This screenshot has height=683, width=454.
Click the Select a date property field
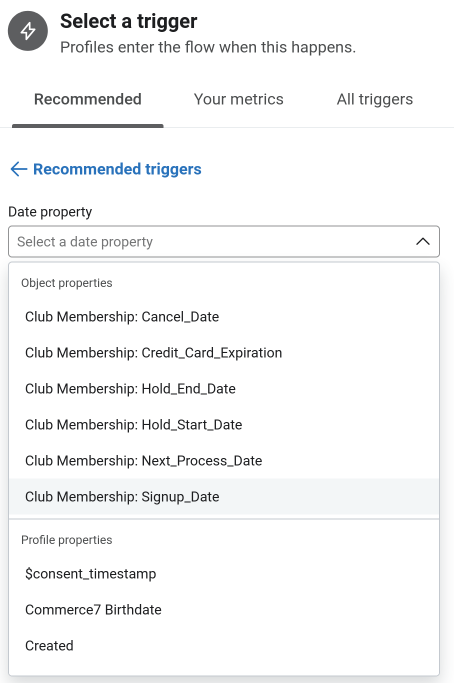224,241
